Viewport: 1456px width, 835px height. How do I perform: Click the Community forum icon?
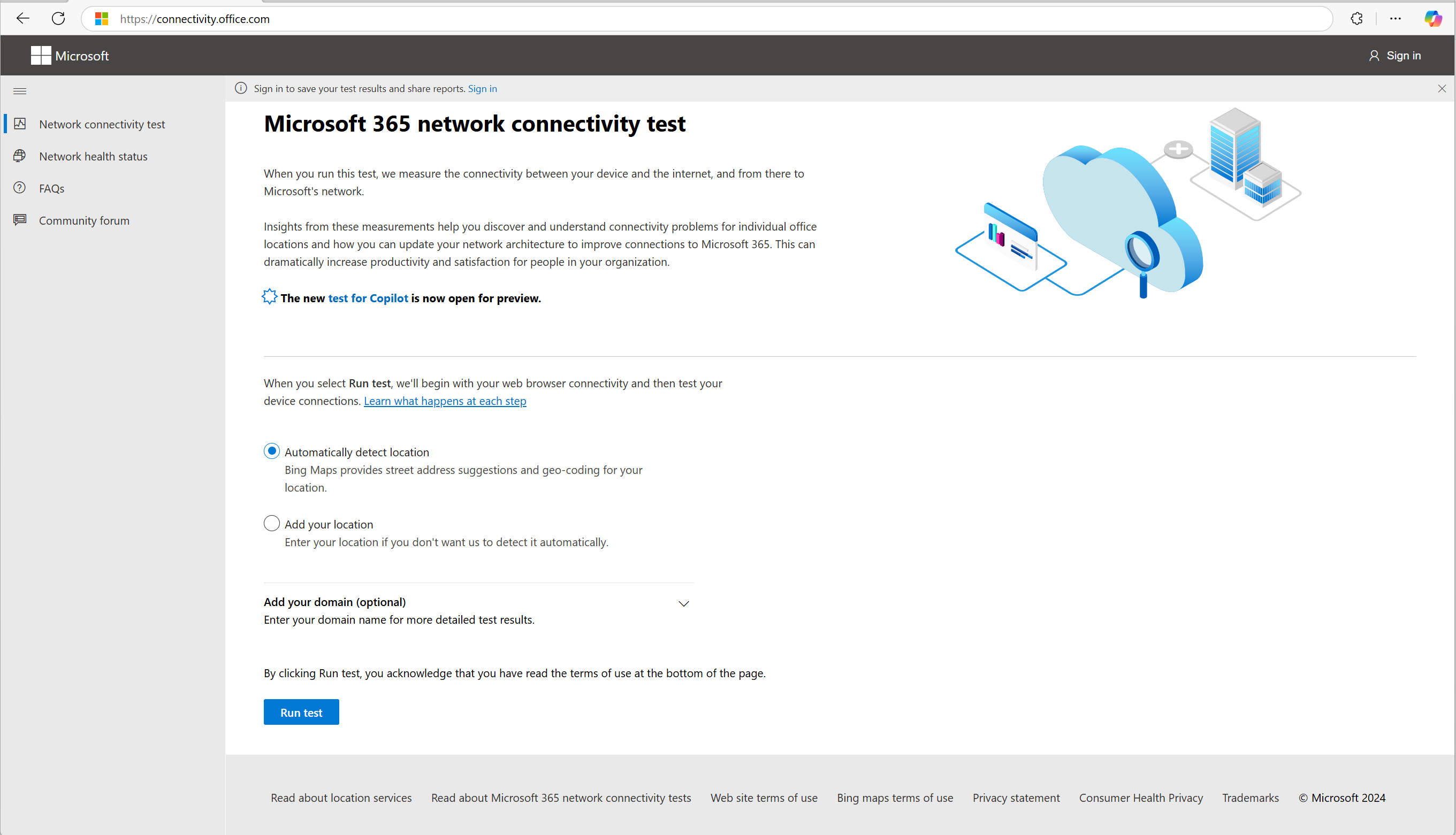point(20,220)
